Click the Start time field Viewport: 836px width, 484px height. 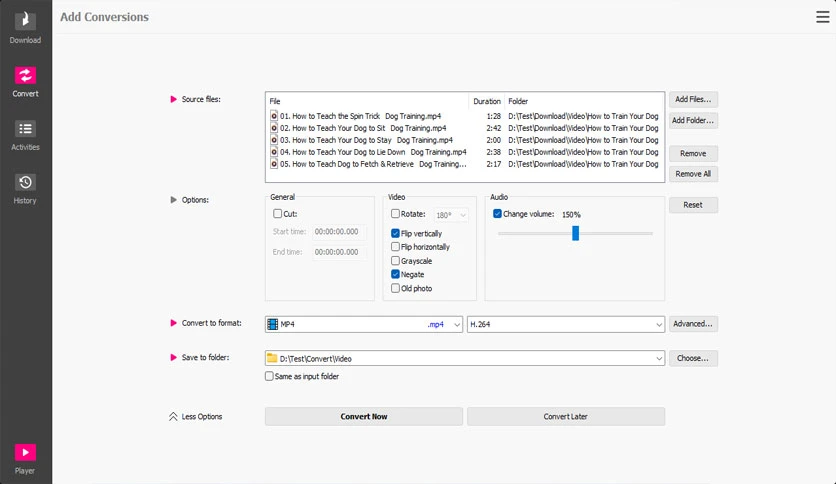[x=339, y=232]
